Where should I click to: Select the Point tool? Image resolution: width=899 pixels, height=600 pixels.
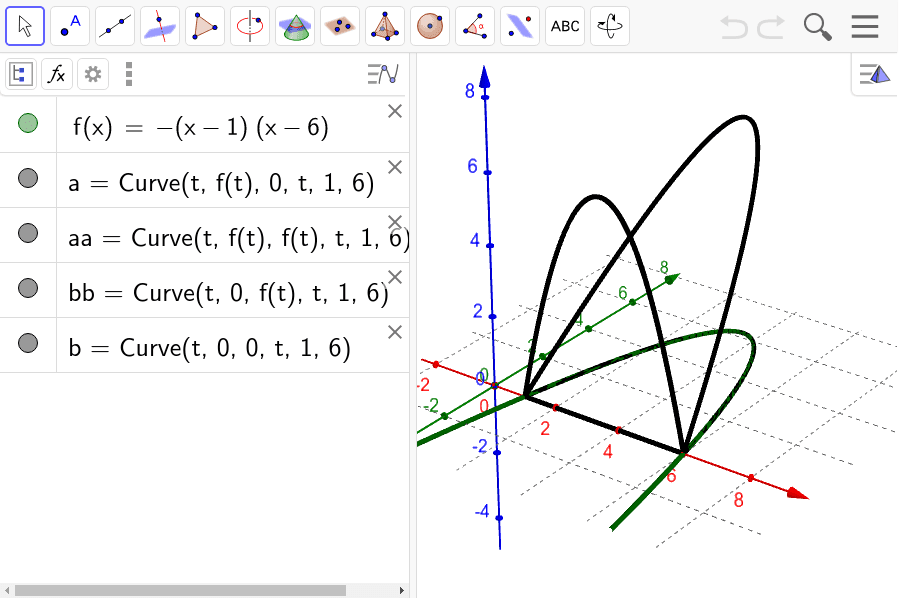(69, 25)
